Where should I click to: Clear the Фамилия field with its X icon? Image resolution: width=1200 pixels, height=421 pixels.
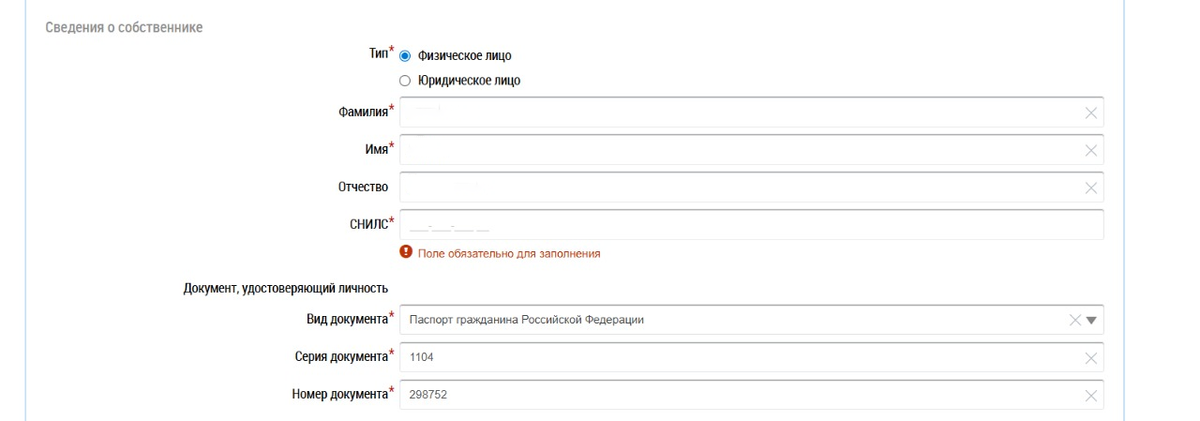pyautogui.click(x=1091, y=113)
